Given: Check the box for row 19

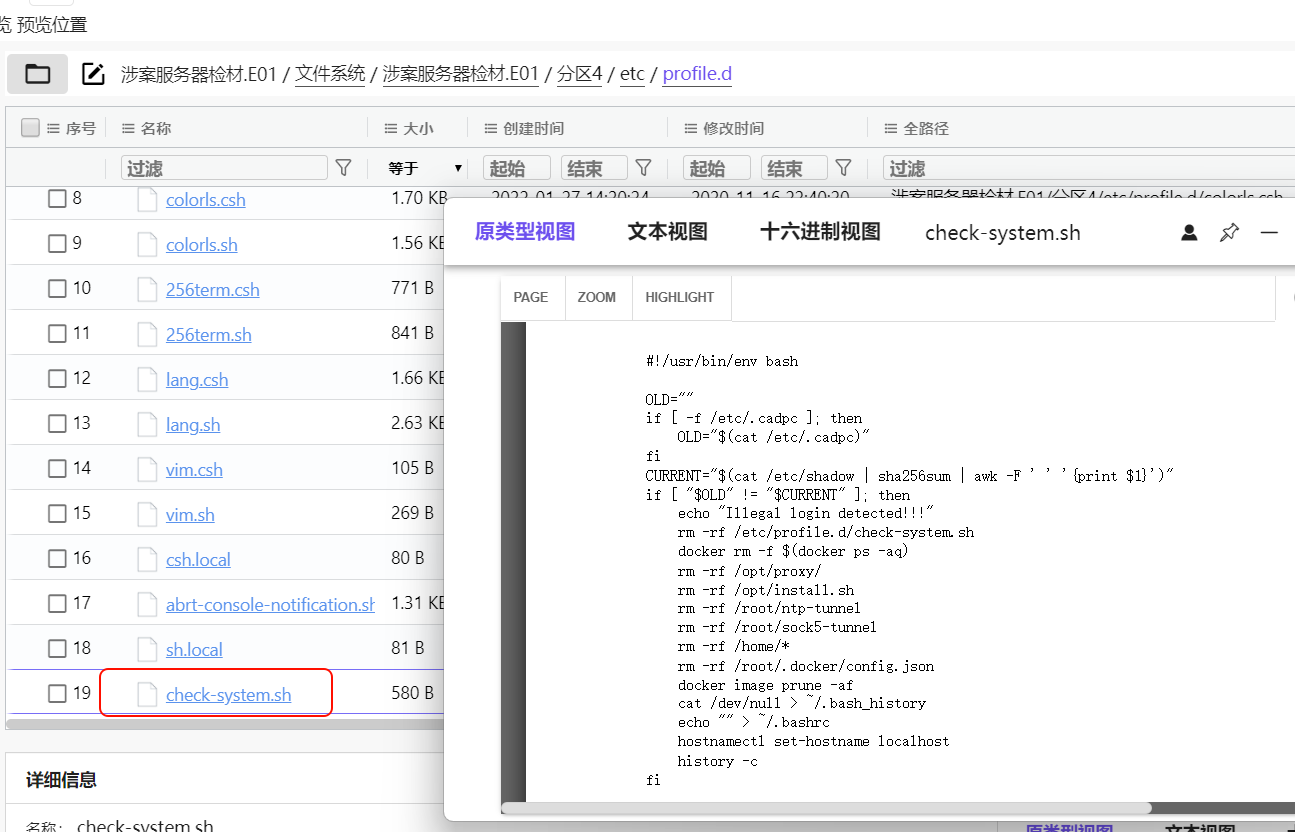Looking at the screenshot, I should click(57, 694).
